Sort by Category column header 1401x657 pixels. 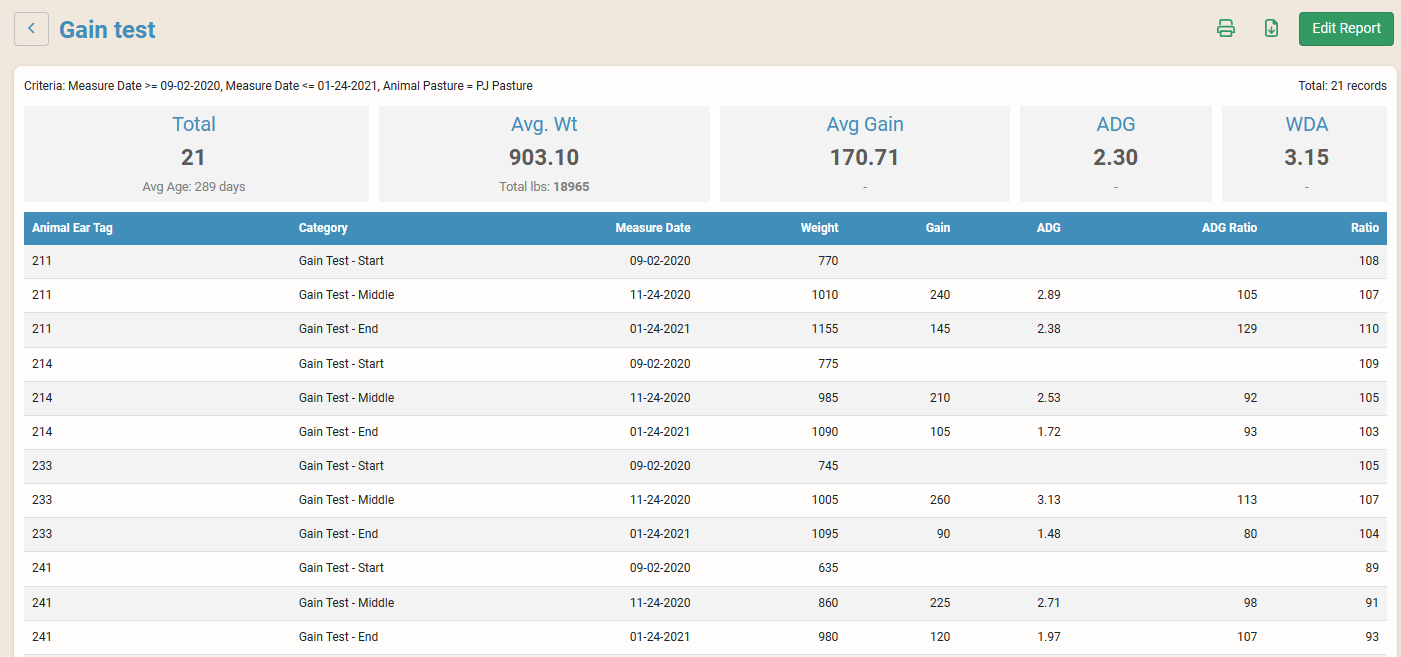323,228
